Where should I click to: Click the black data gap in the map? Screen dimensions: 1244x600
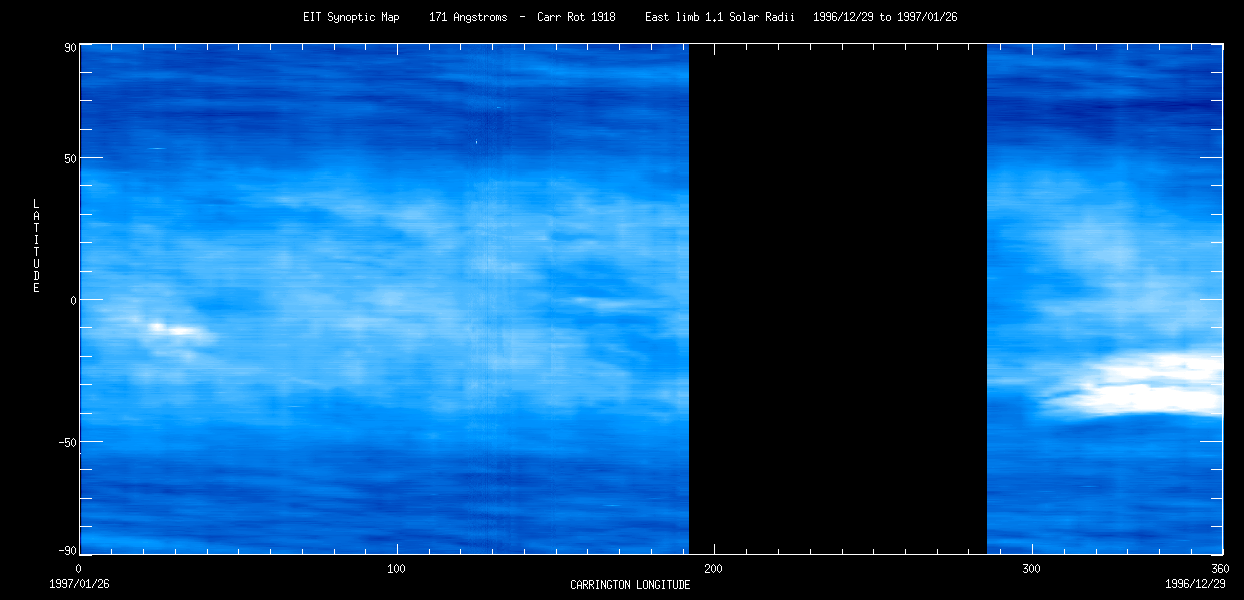(x=838, y=300)
